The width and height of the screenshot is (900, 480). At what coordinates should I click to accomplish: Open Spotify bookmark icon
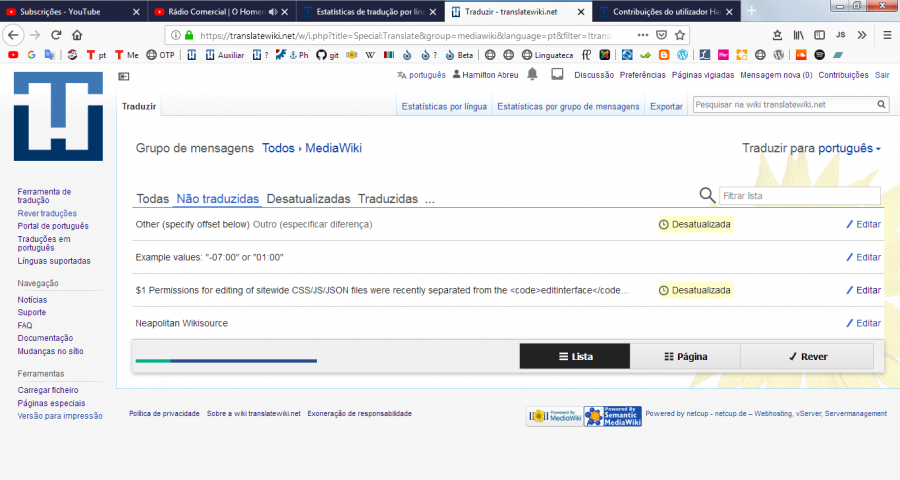820,55
